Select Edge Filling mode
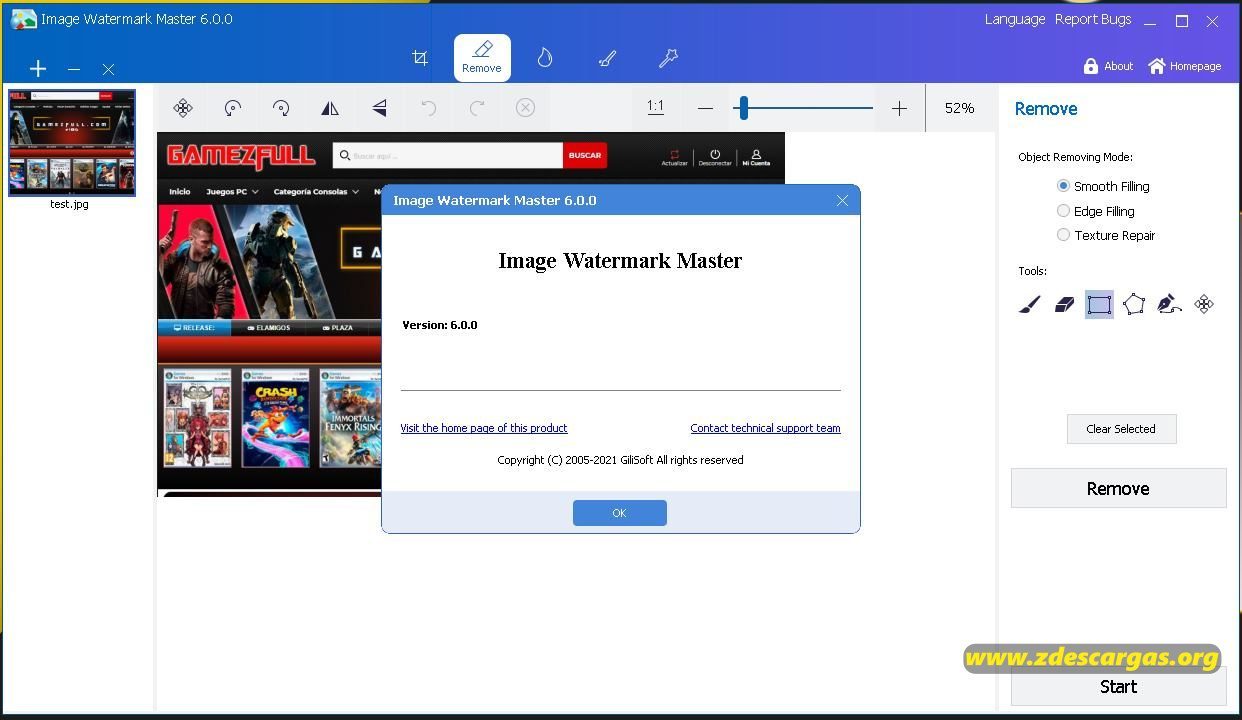This screenshot has height=720, width=1242. (1096, 211)
